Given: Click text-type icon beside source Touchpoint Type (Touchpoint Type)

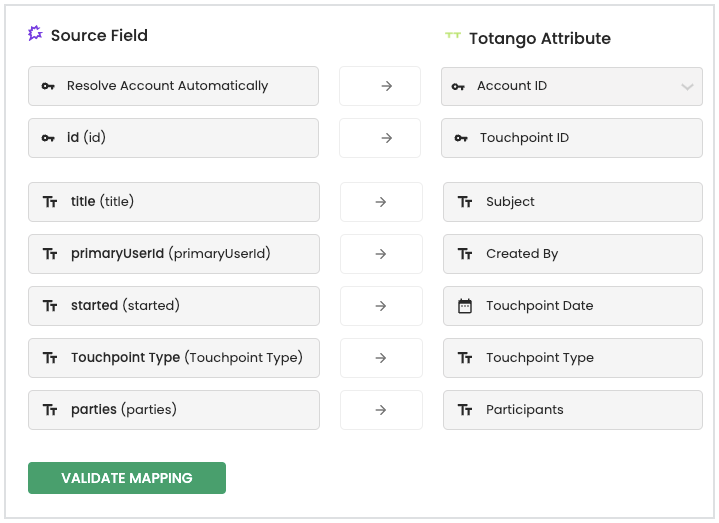Looking at the screenshot, I should [x=50, y=358].
